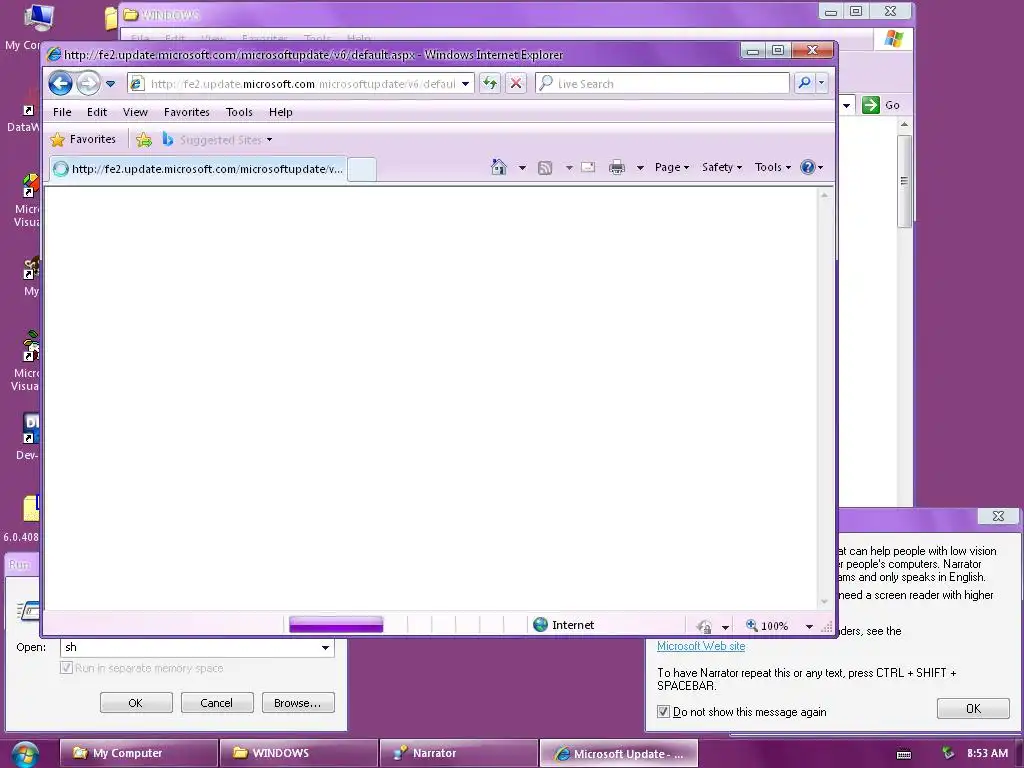Expand the address bar URL history dropdown

[x=465, y=84]
